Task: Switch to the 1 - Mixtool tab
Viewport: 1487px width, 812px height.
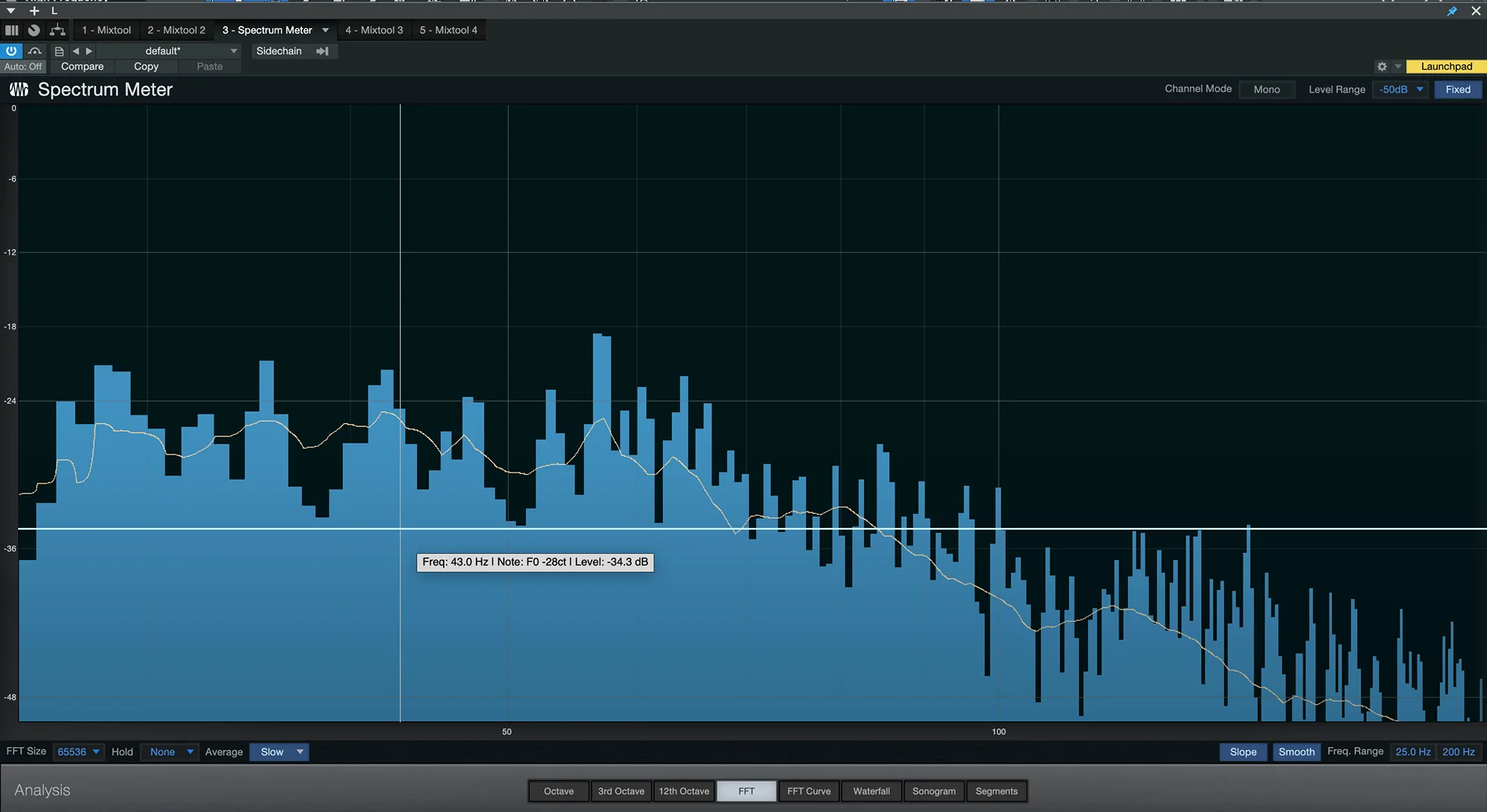Action: (x=106, y=30)
